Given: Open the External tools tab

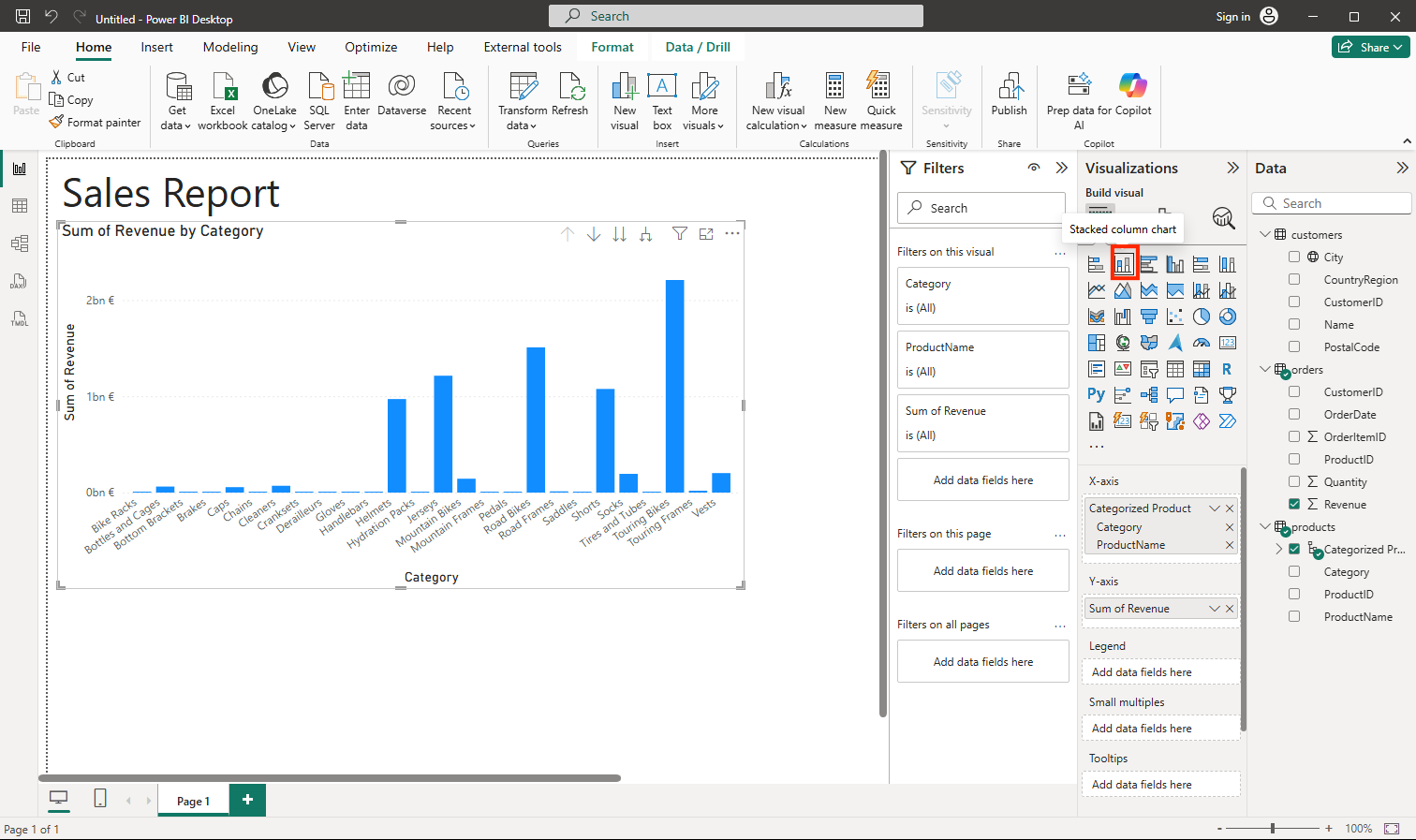Looking at the screenshot, I should point(523,47).
